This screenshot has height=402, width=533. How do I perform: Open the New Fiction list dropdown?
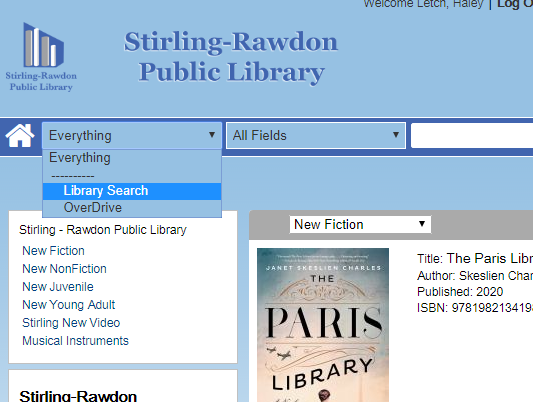pos(360,225)
